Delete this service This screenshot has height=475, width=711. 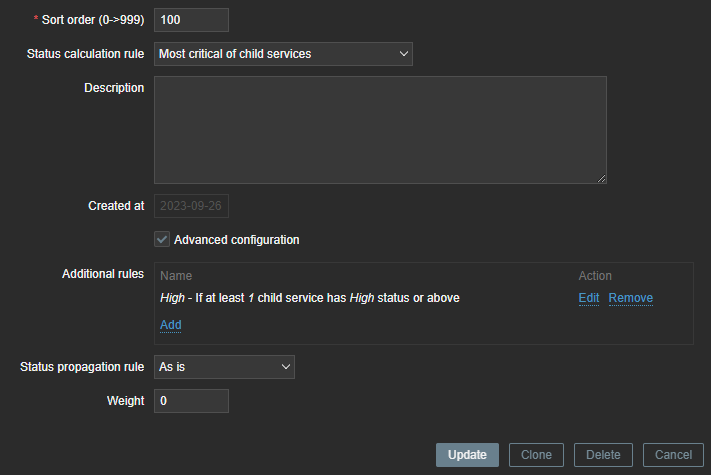[603, 455]
